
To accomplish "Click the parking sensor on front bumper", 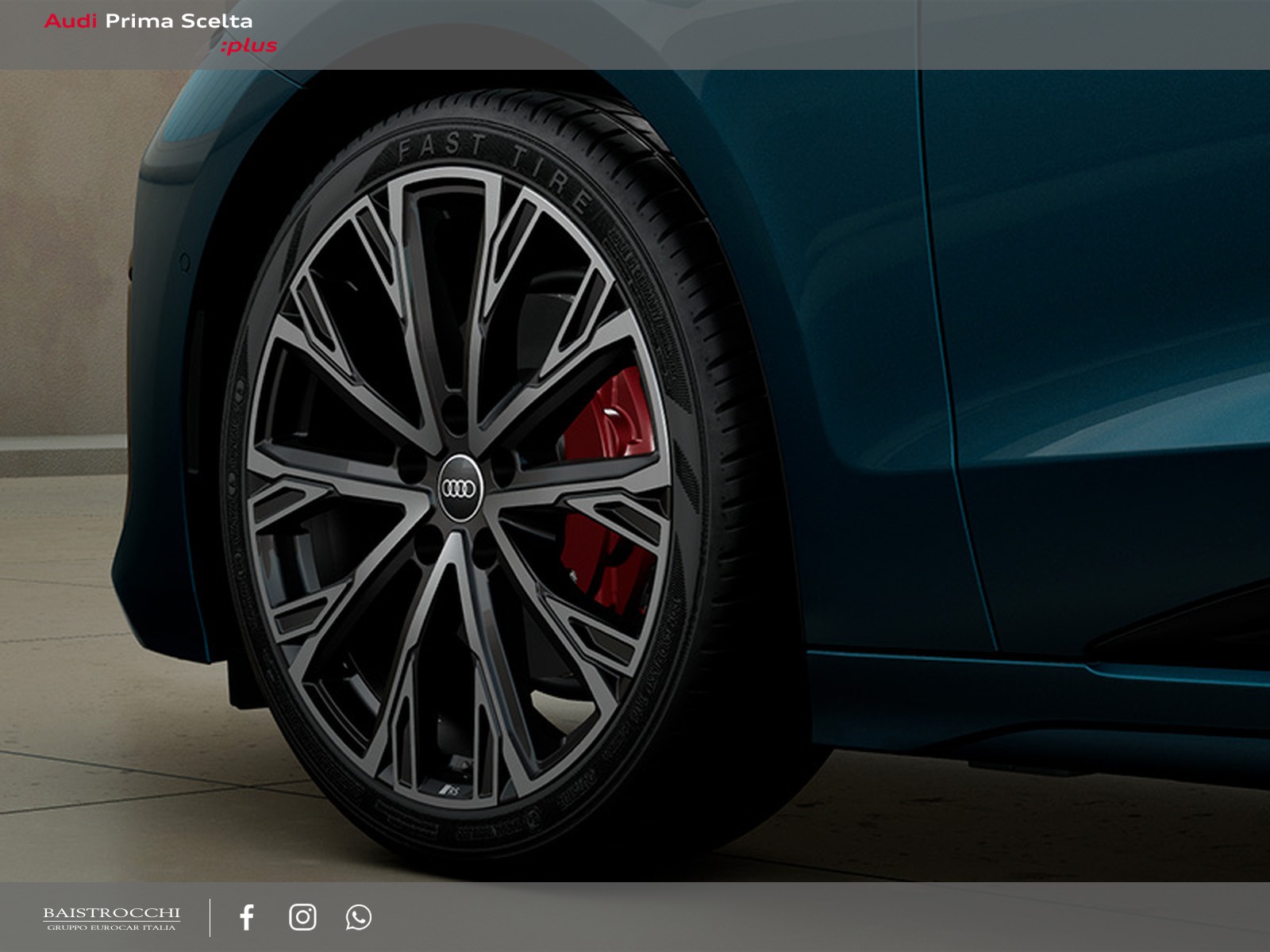I will pyautogui.click(x=185, y=261).
